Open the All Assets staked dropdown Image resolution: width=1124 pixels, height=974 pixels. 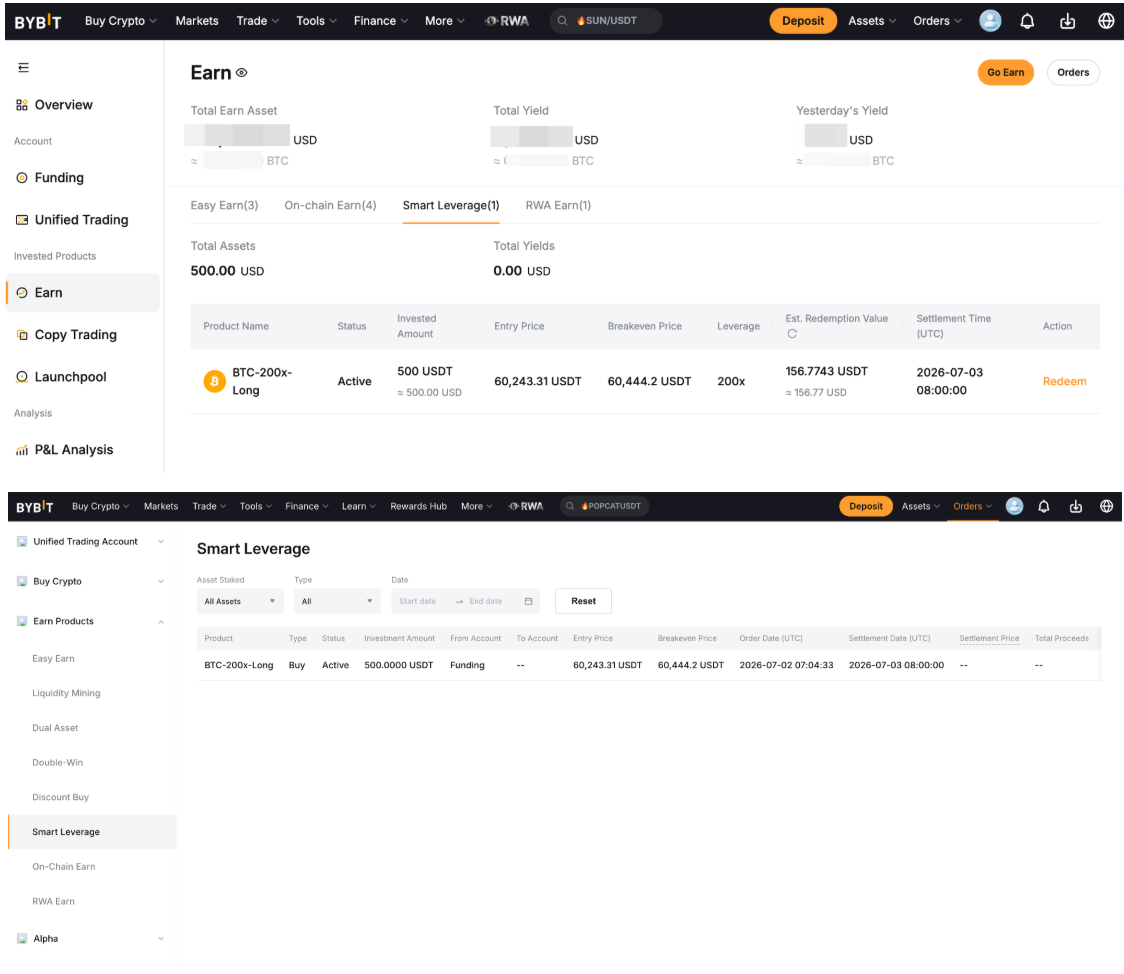point(240,601)
